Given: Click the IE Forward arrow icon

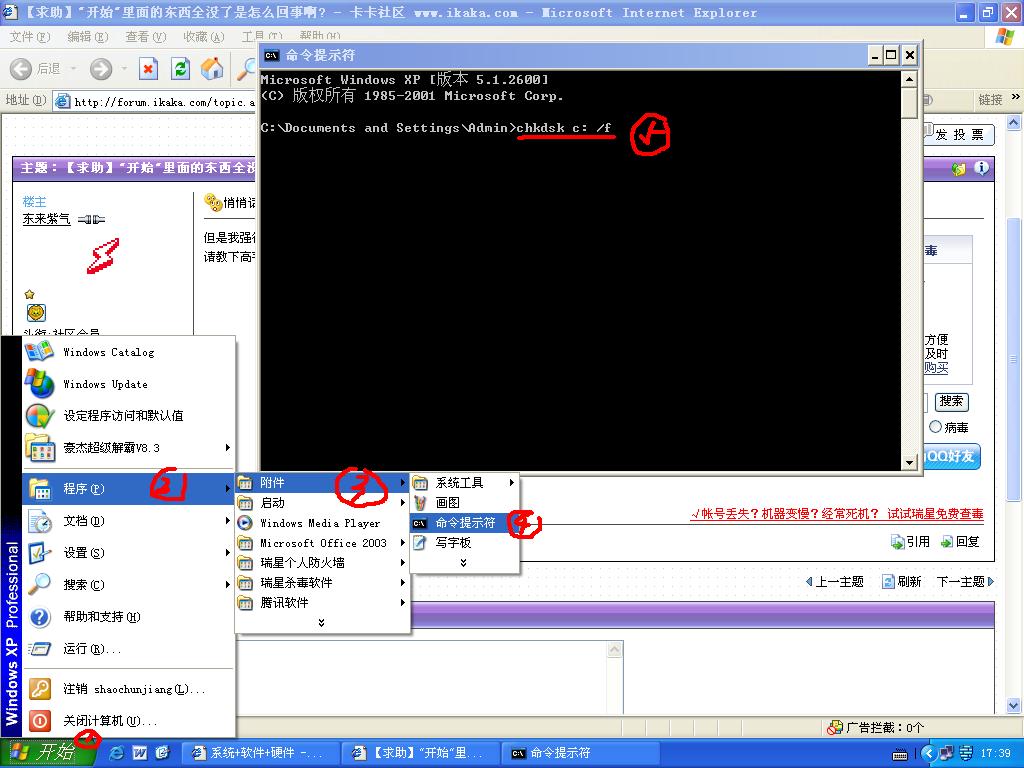Looking at the screenshot, I should (101, 69).
